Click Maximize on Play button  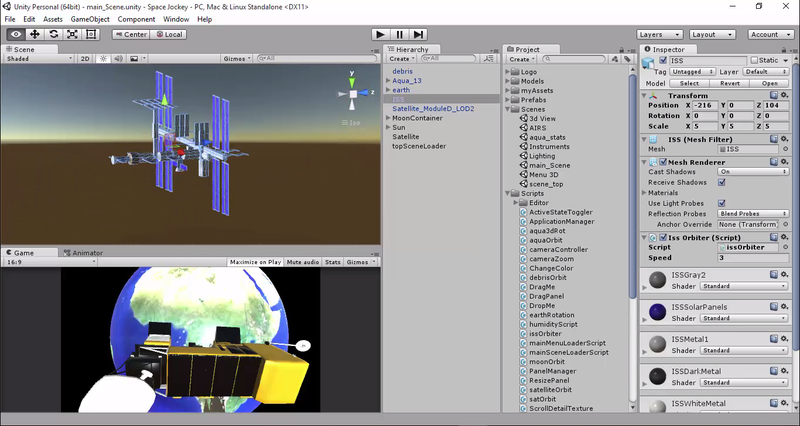tap(255, 262)
